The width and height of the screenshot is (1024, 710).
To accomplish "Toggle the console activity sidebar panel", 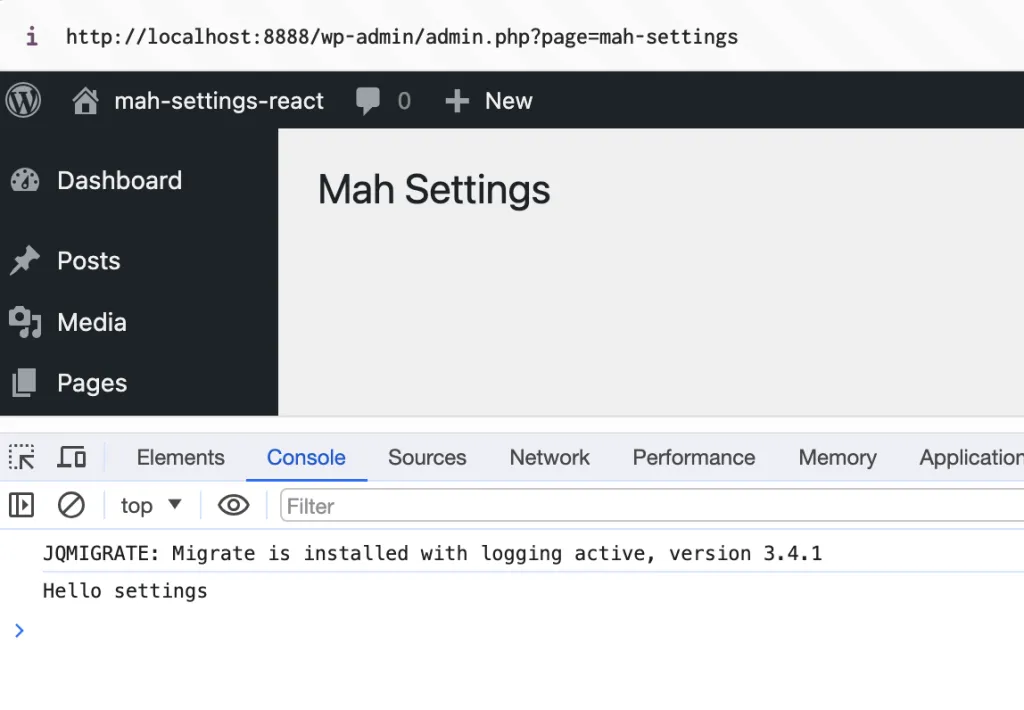I will pyautogui.click(x=21, y=505).
